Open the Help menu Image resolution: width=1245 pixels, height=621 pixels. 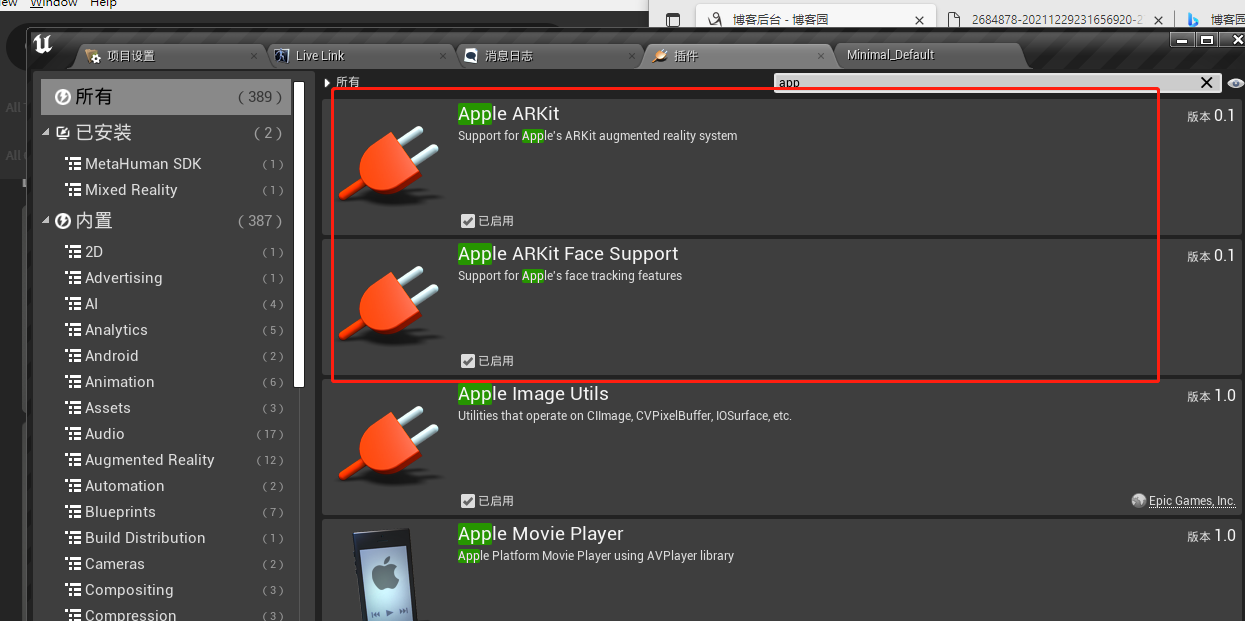point(103,4)
